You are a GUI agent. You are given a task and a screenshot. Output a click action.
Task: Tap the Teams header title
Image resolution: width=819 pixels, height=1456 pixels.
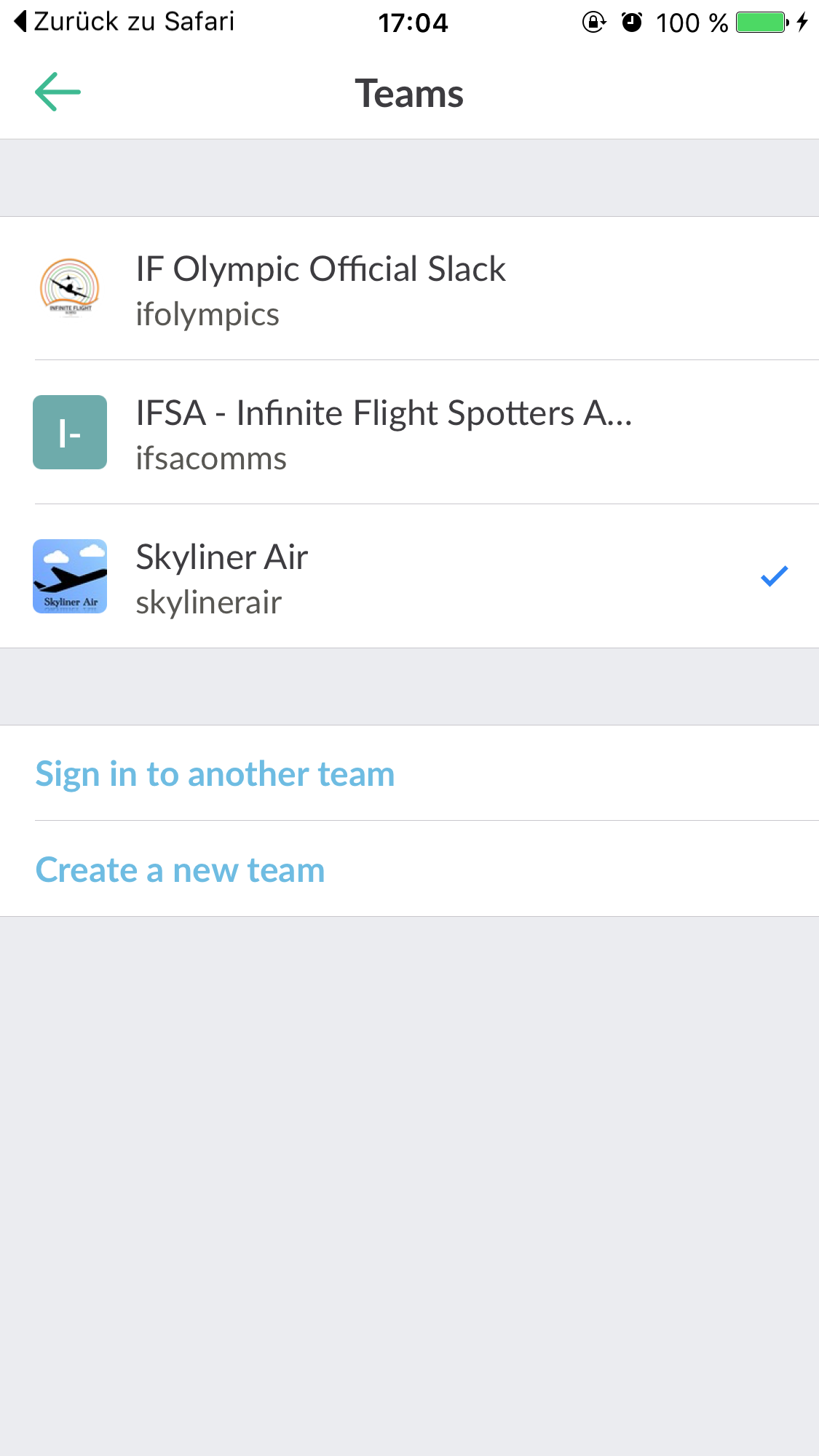409,94
